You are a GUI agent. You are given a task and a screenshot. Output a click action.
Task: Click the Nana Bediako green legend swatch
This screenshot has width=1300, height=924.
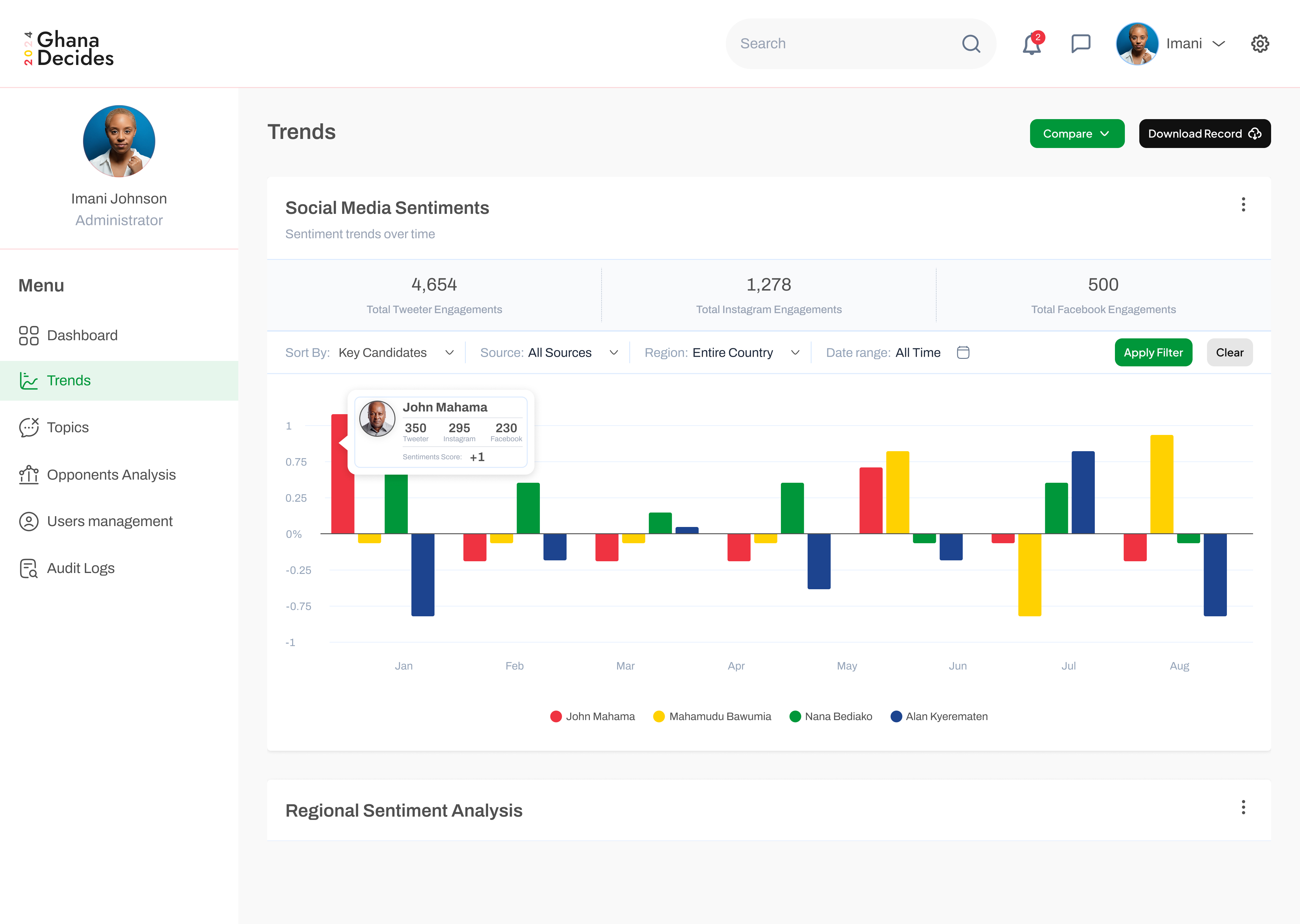tap(795, 716)
